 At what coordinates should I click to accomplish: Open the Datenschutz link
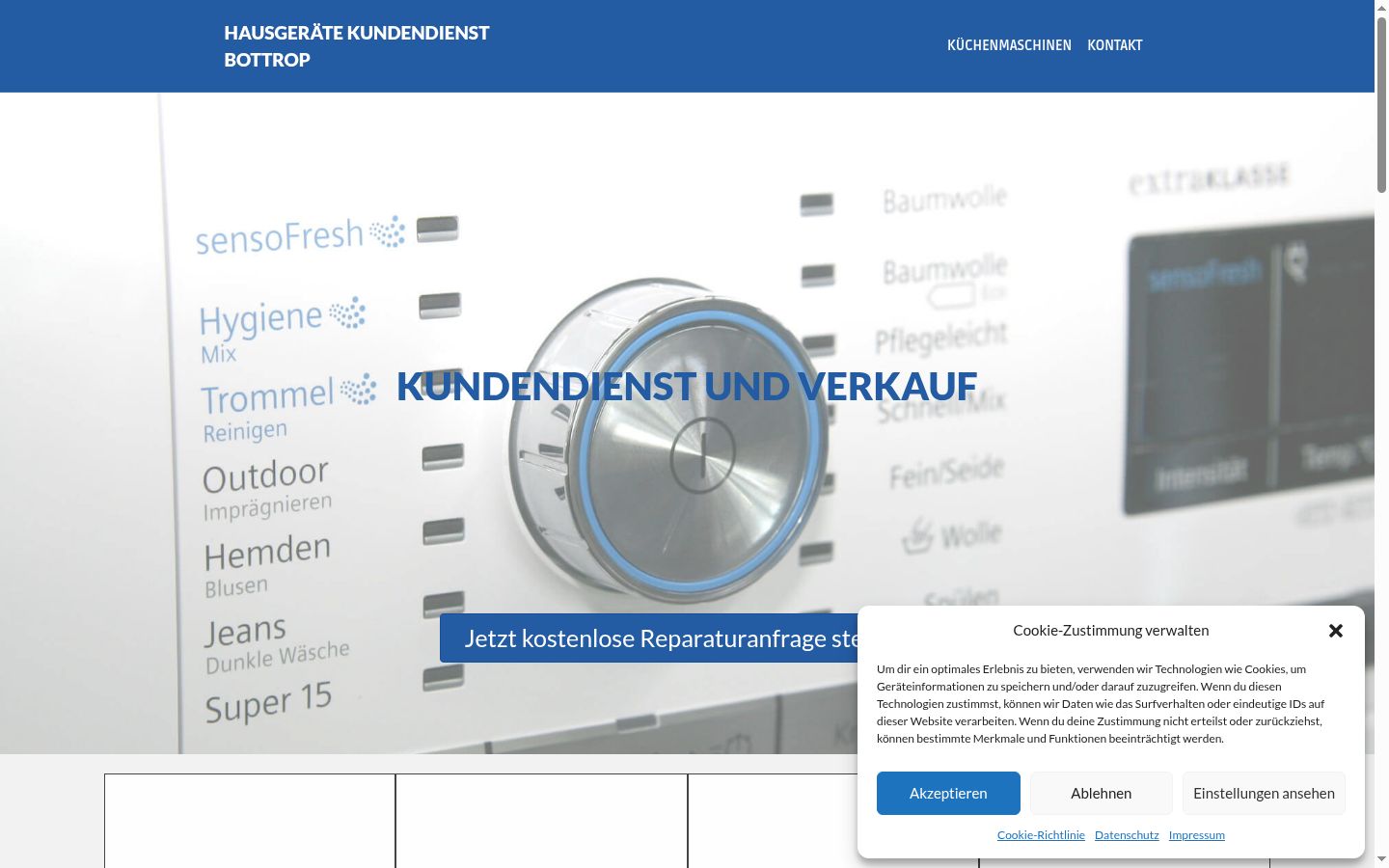1127,835
